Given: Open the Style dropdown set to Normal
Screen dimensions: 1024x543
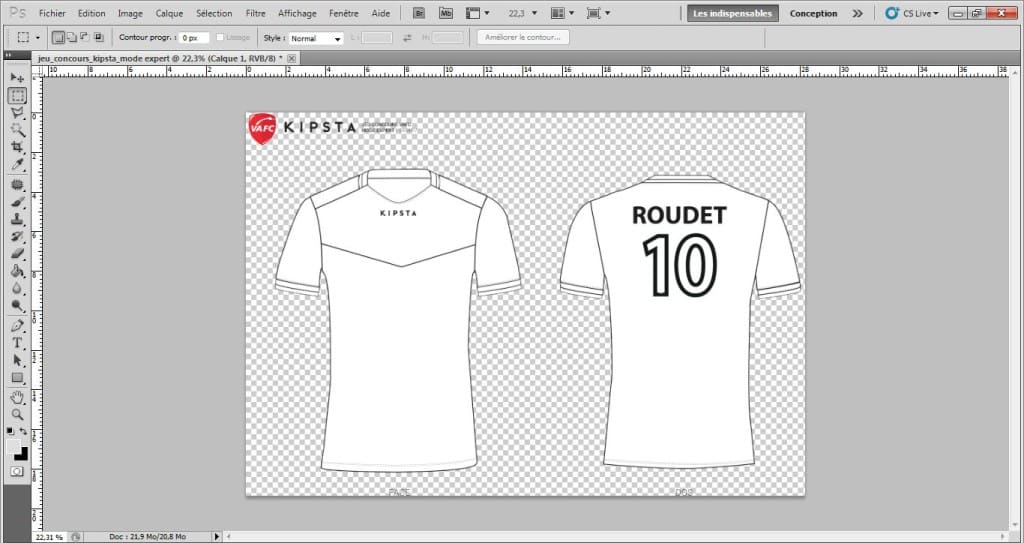Looking at the screenshot, I should (316, 38).
